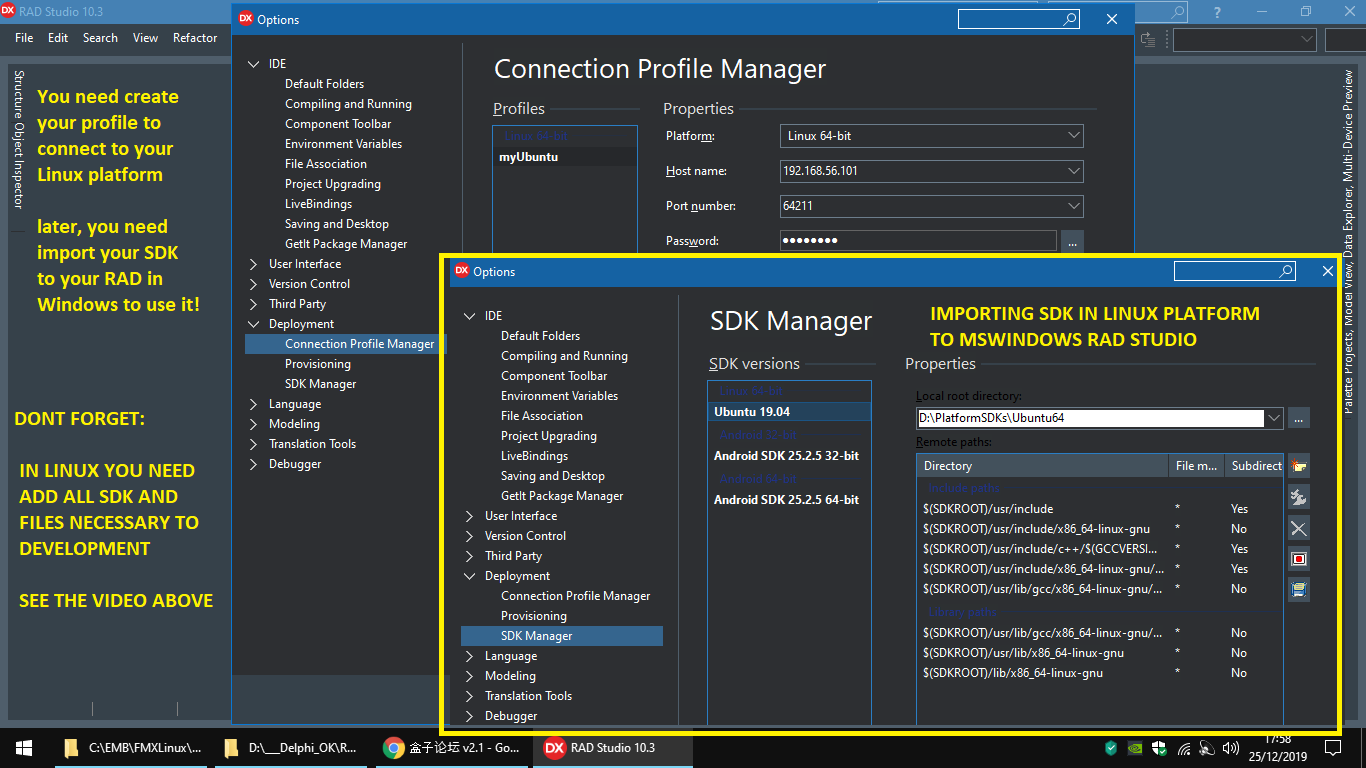Open the Local root directory dropdown arrow
The width and height of the screenshot is (1366, 768).
tap(1274, 418)
